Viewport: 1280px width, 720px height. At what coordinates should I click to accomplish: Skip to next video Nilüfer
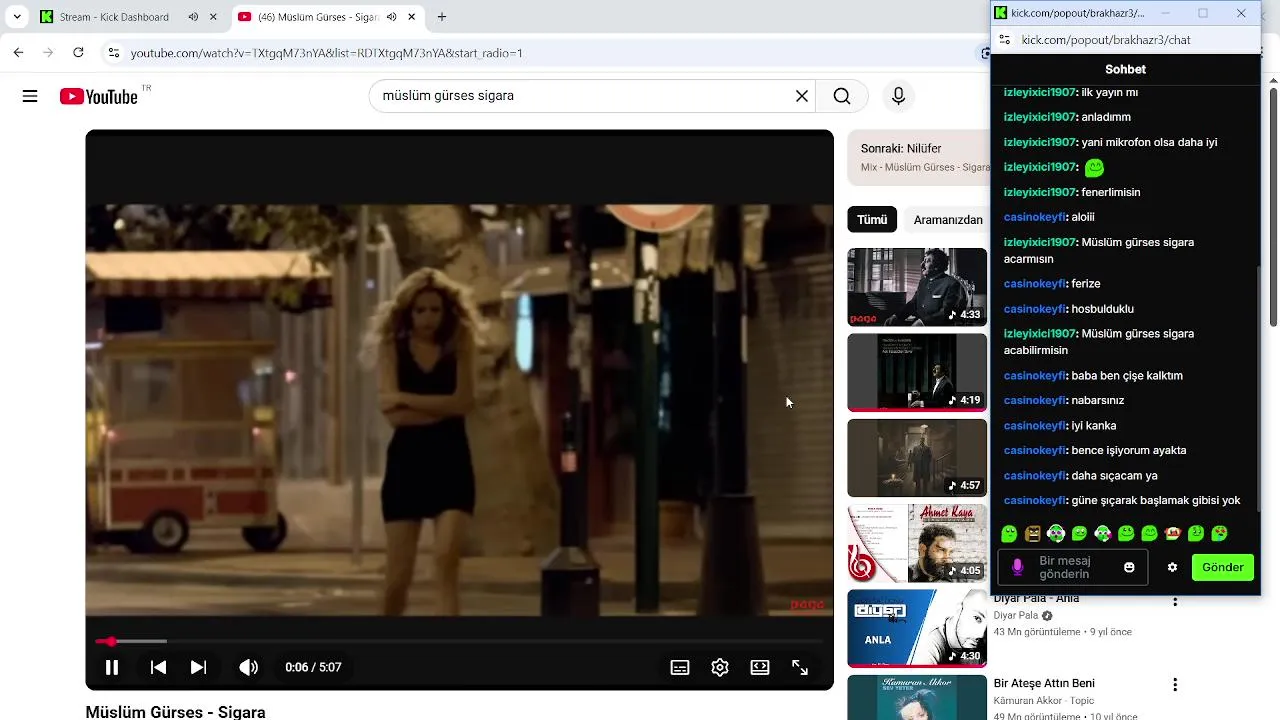point(198,667)
